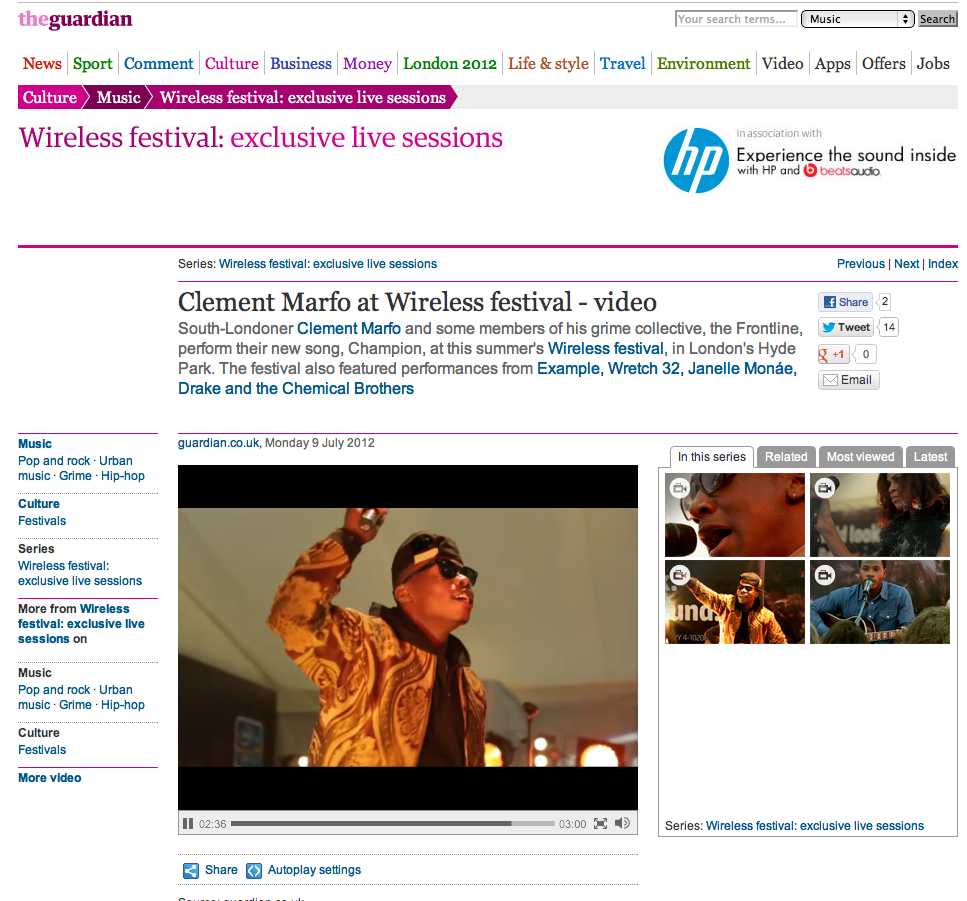Viewport: 967px width, 901px height.
Task: Open the top sidebar Festivals link
Action: [42, 521]
